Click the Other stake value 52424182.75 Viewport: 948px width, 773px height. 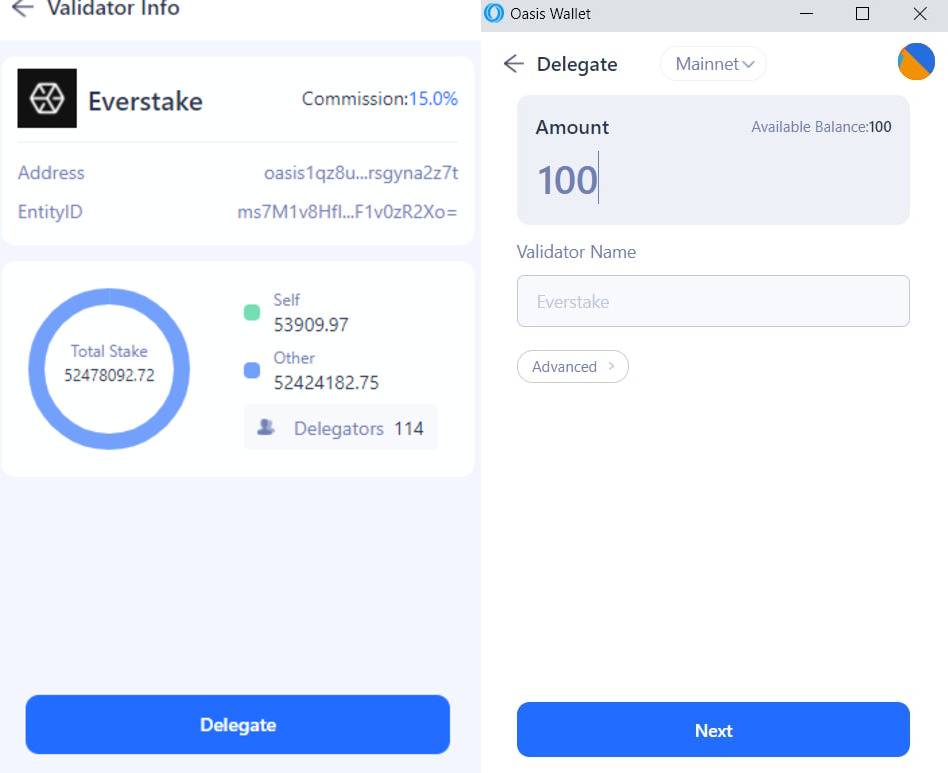(326, 383)
